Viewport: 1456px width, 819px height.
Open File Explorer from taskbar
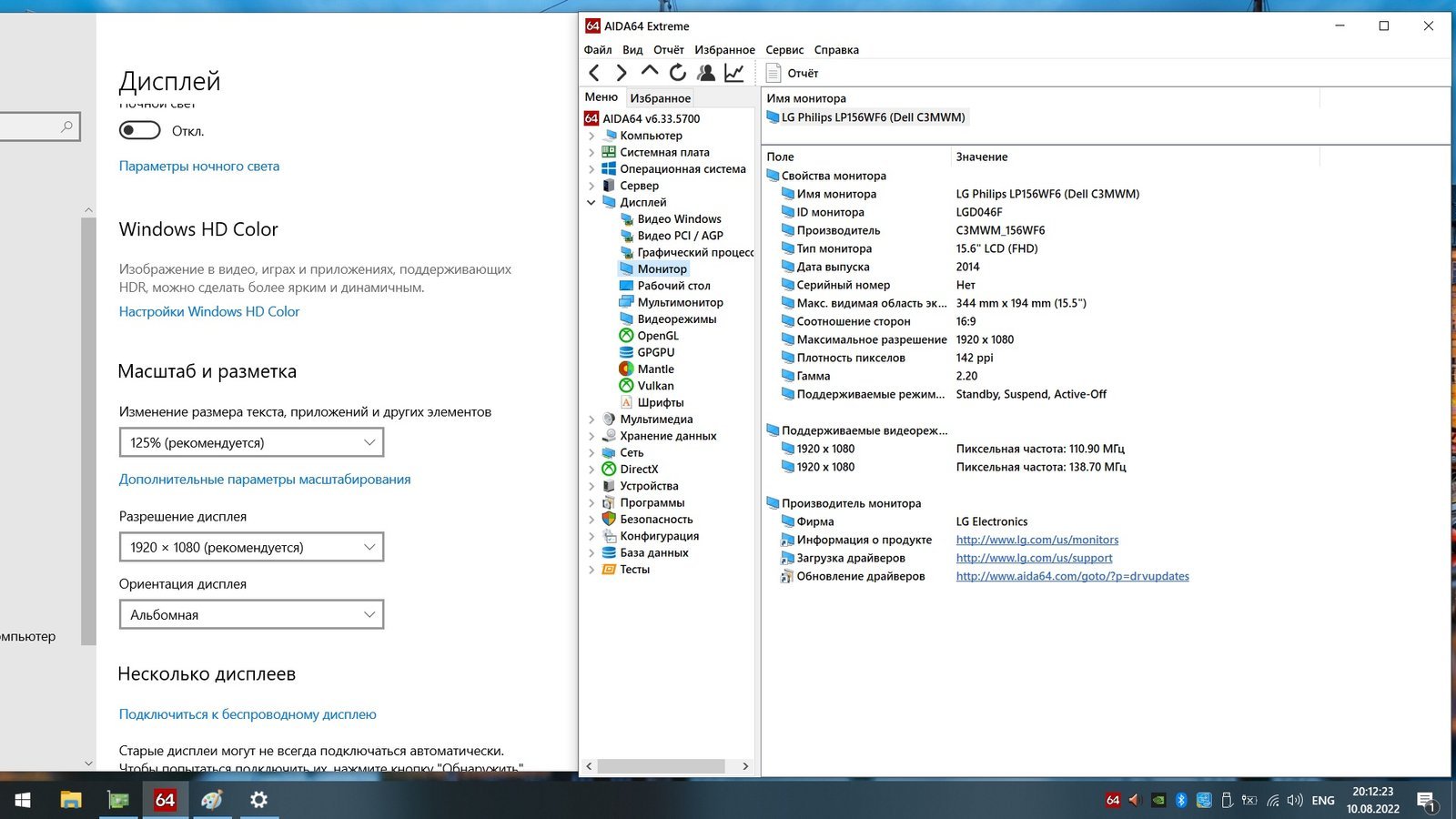click(70, 800)
